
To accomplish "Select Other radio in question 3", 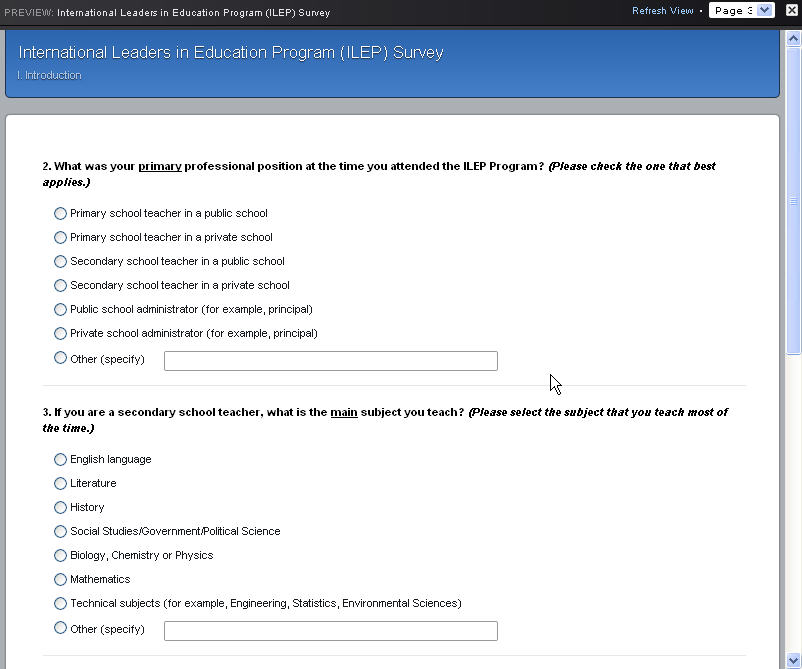I will pyautogui.click(x=61, y=629).
